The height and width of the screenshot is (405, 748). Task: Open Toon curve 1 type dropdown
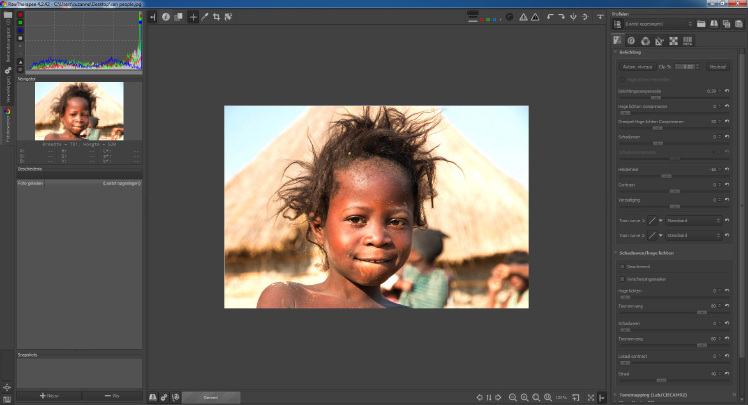click(694, 221)
